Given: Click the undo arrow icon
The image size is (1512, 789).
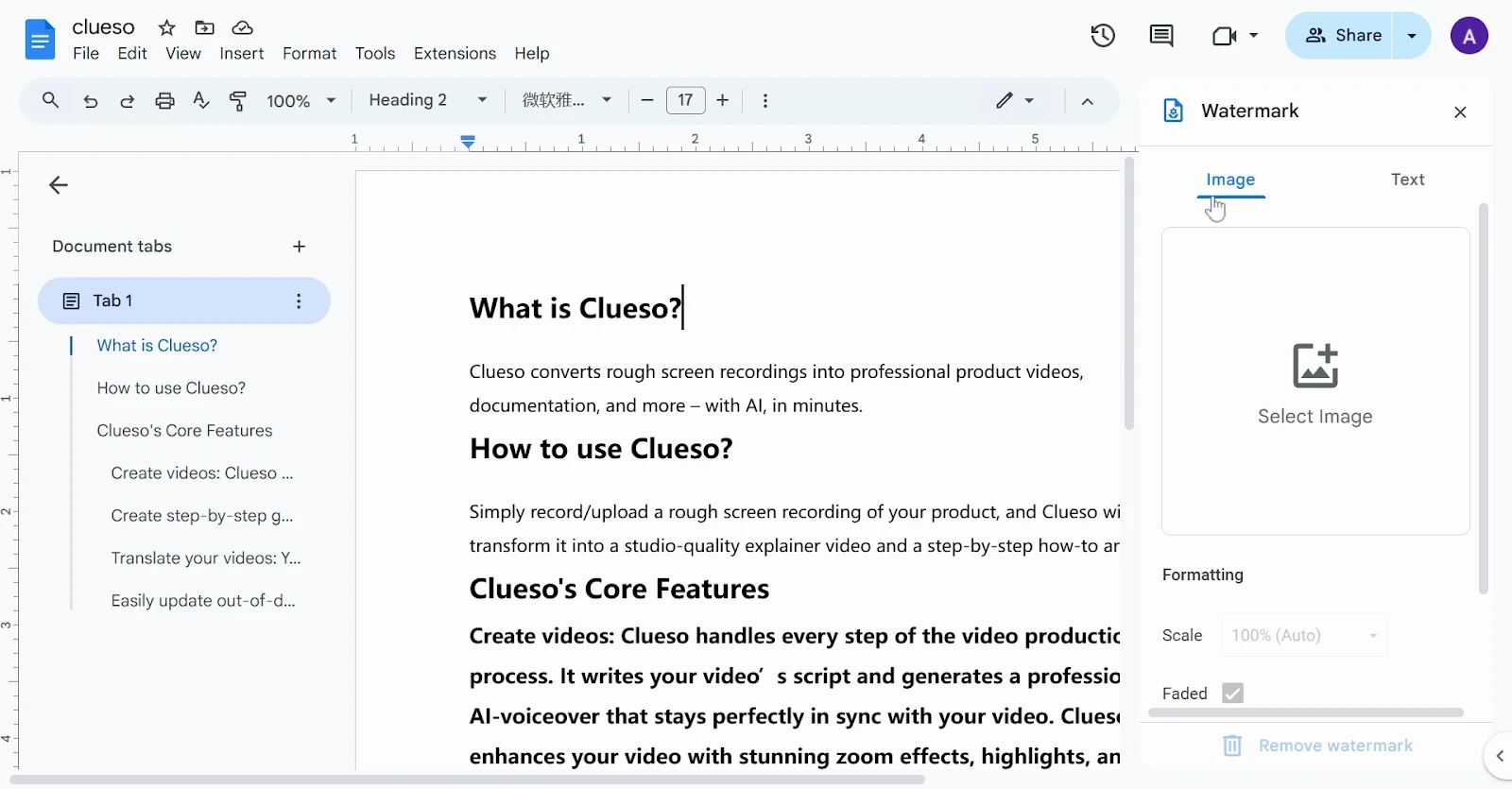Looking at the screenshot, I should [91, 100].
